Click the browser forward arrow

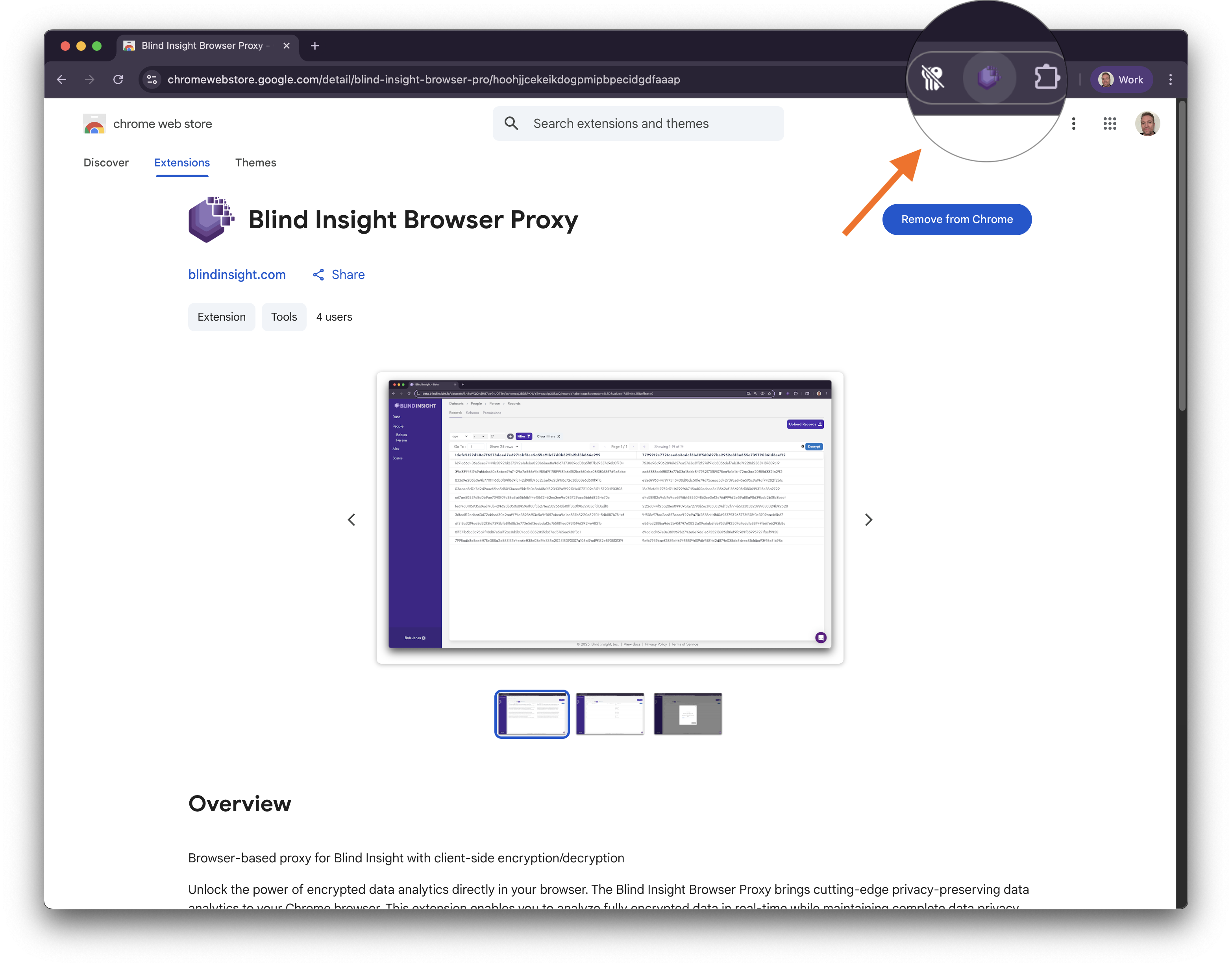coord(89,80)
